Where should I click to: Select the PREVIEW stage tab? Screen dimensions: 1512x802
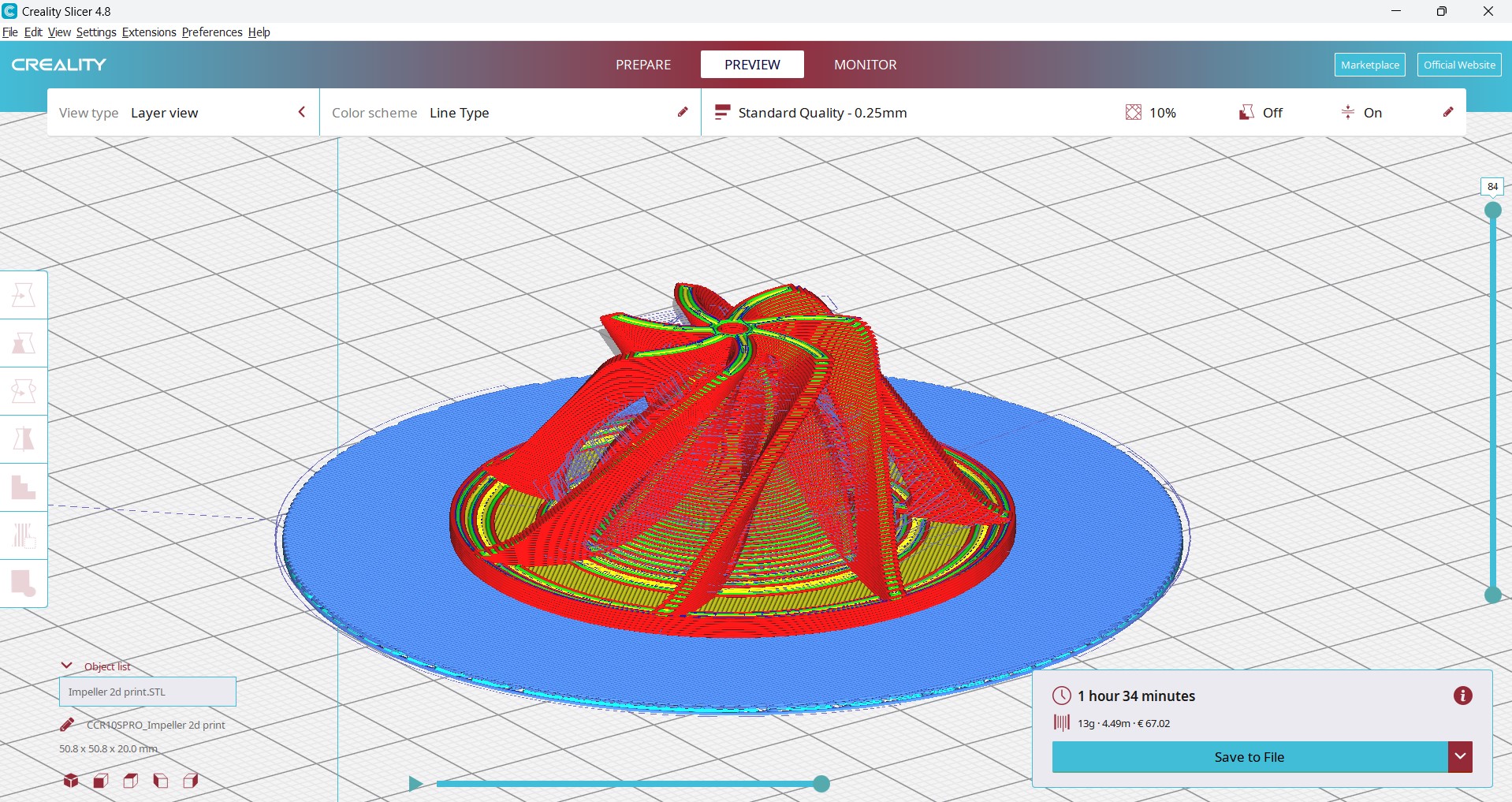(x=752, y=65)
